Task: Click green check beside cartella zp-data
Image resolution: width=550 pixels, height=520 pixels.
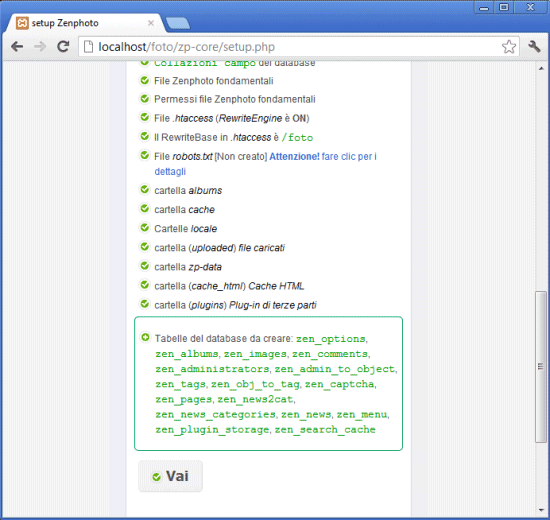Action: click(145, 266)
